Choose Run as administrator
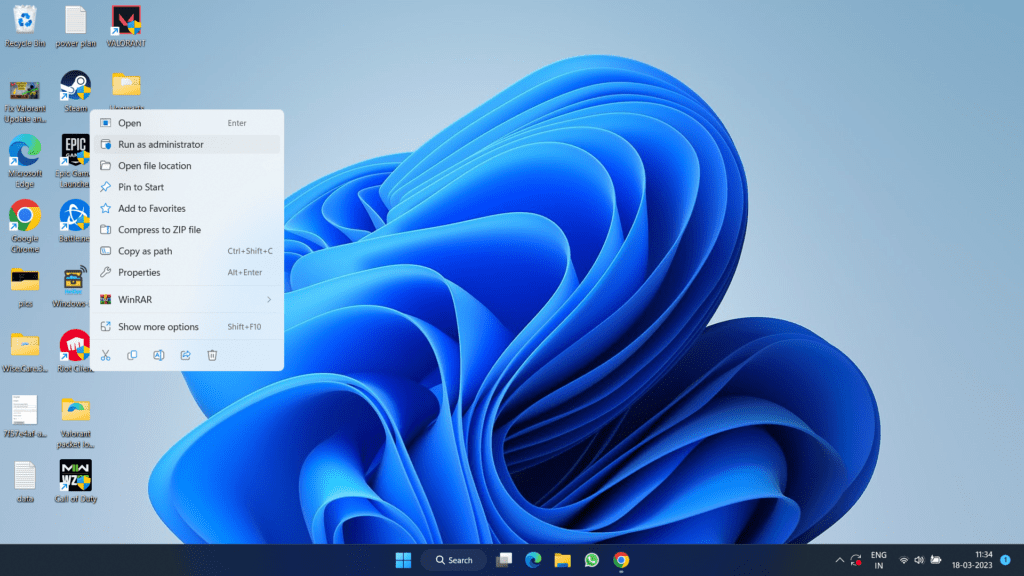The width and height of the screenshot is (1024, 576). point(187,144)
